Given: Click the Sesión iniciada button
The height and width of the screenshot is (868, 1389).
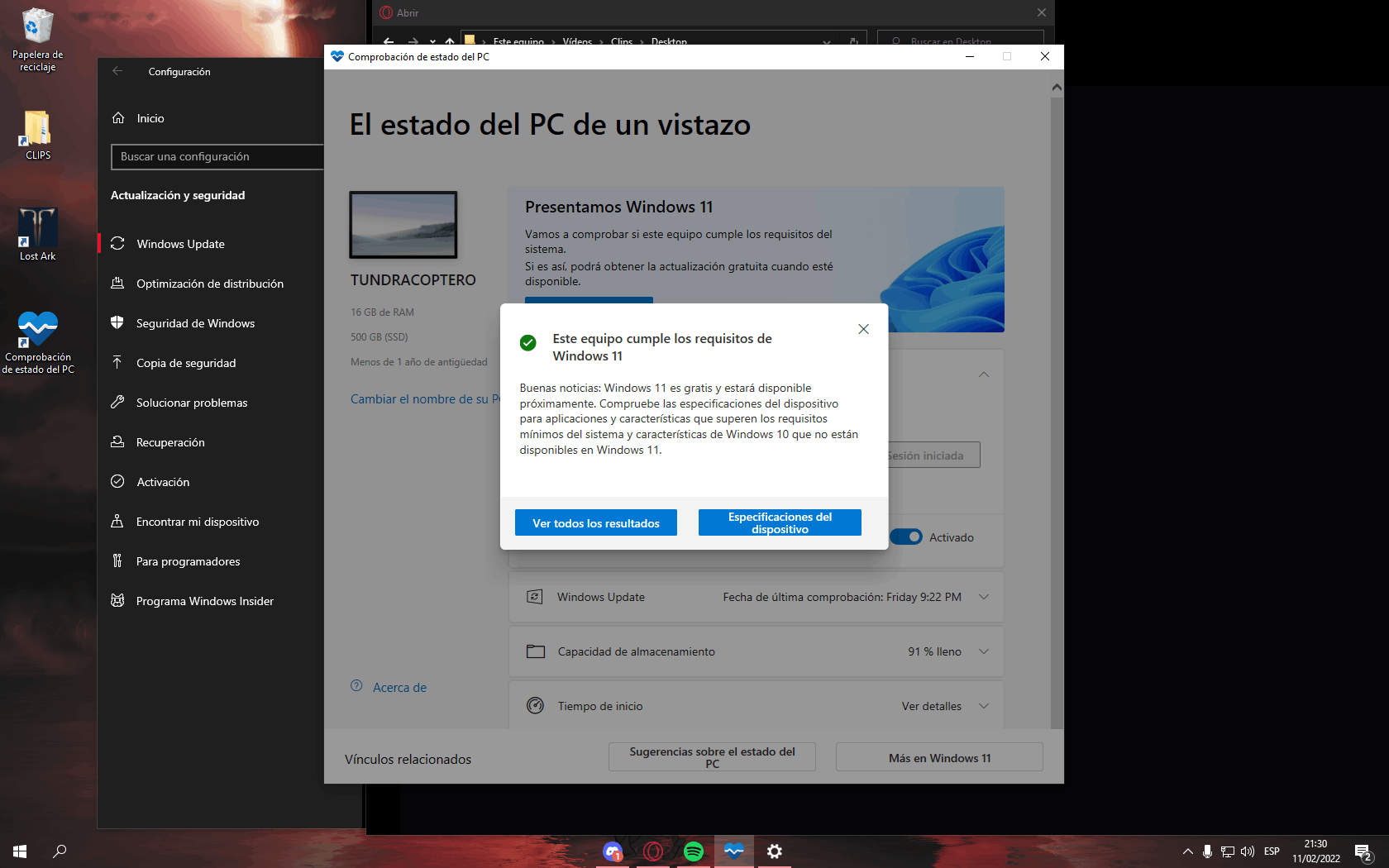Looking at the screenshot, I should pos(934,455).
